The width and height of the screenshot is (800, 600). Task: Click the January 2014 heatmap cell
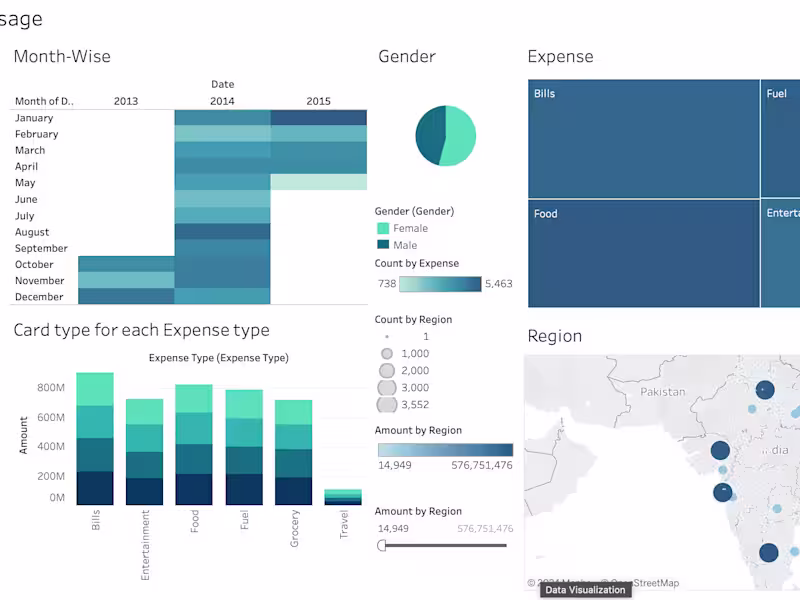point(222,117)
